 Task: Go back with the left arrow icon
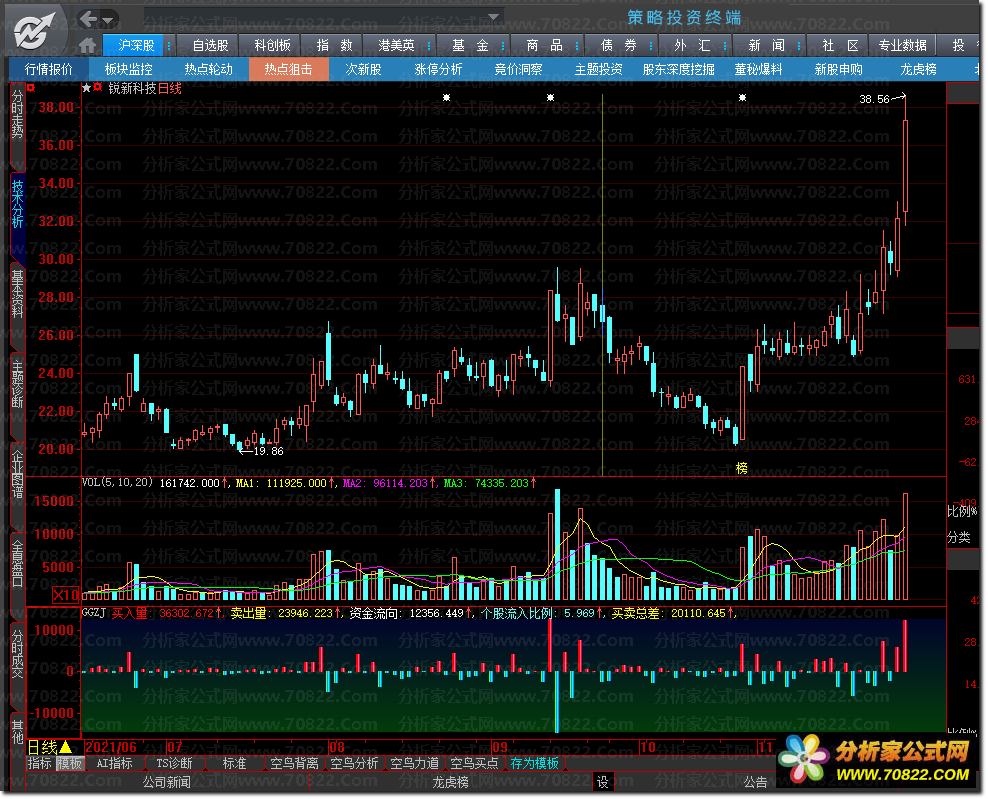(x=88, y=19)
